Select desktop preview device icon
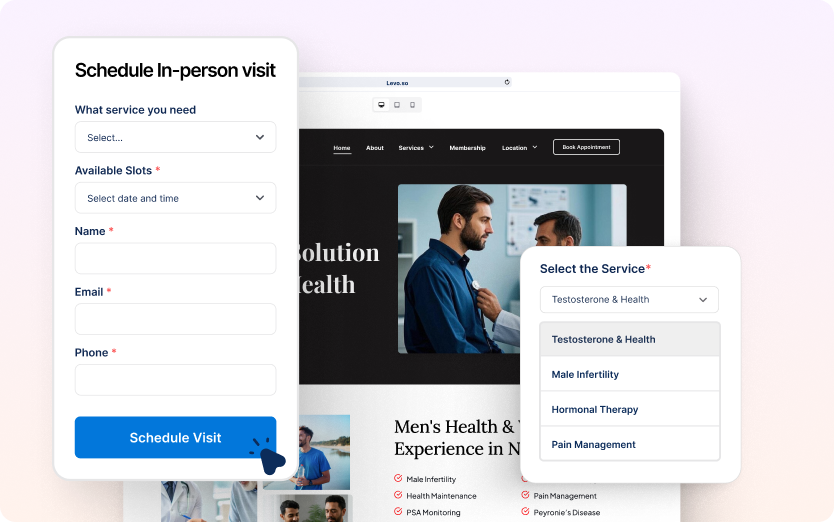 click(x=381, y=105)
